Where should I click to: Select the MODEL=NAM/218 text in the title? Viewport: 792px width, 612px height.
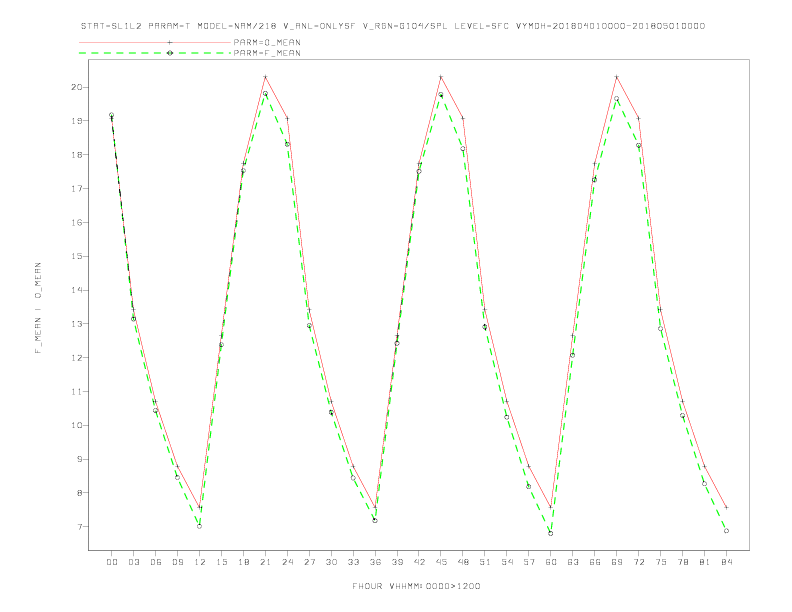[236, 26]
